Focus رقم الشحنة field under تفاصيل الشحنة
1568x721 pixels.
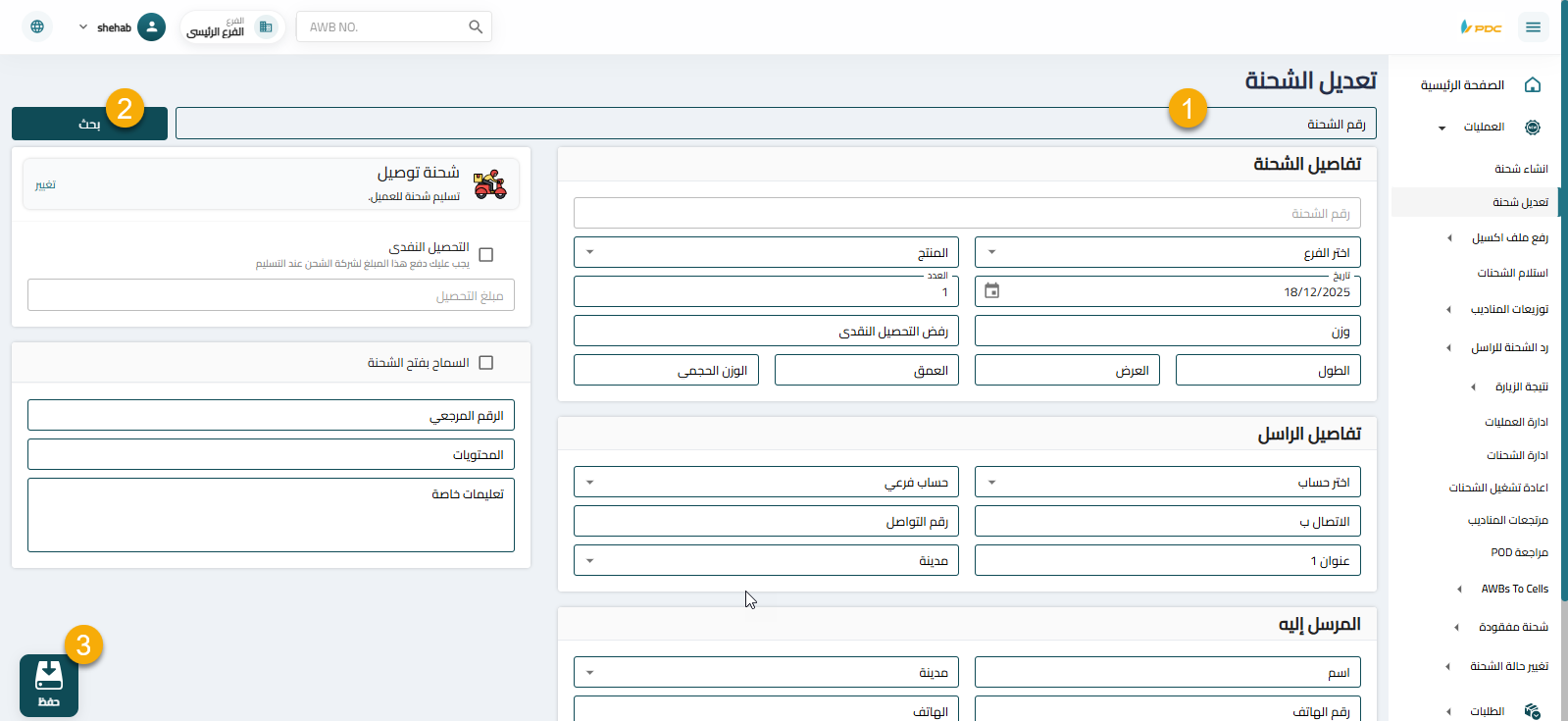pyautogui.click(x=967, y=213)
